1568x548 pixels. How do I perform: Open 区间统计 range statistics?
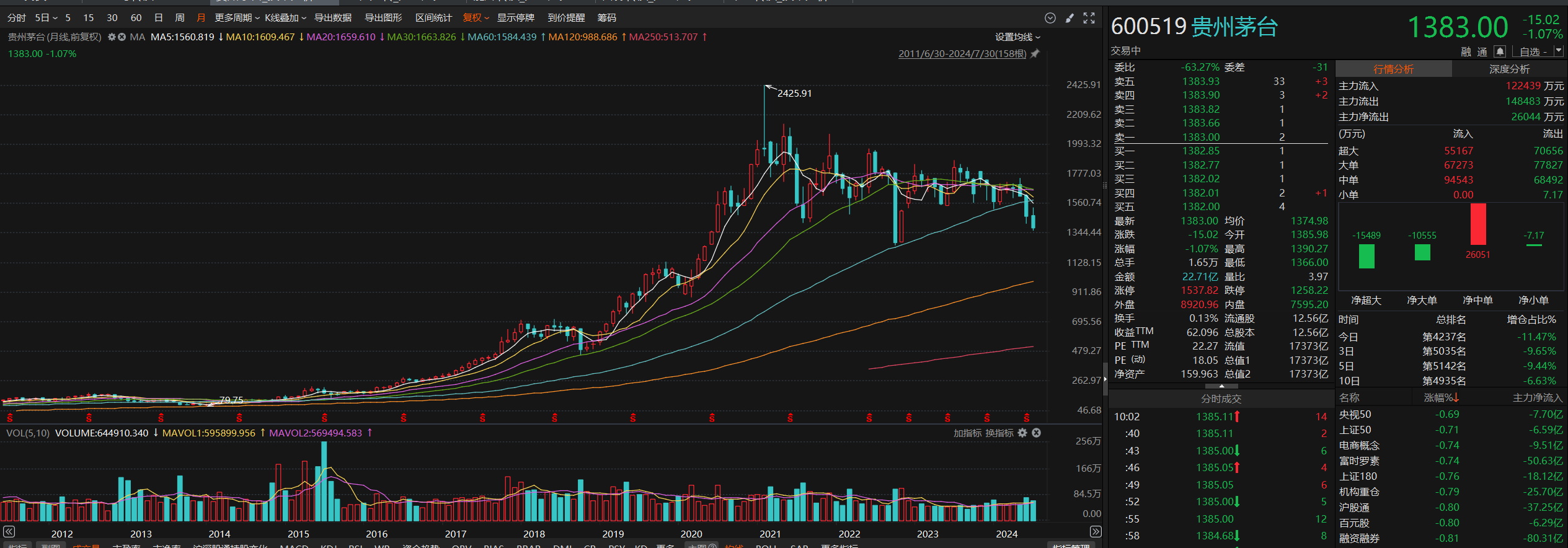[433, 18]
